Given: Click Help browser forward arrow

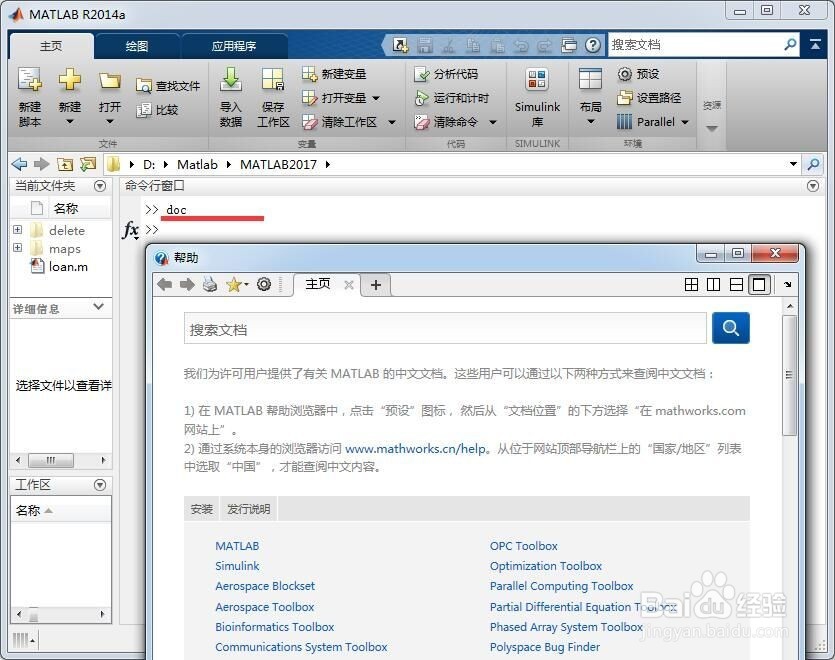Looking at the screenshot, I should (x=187, y=284).
